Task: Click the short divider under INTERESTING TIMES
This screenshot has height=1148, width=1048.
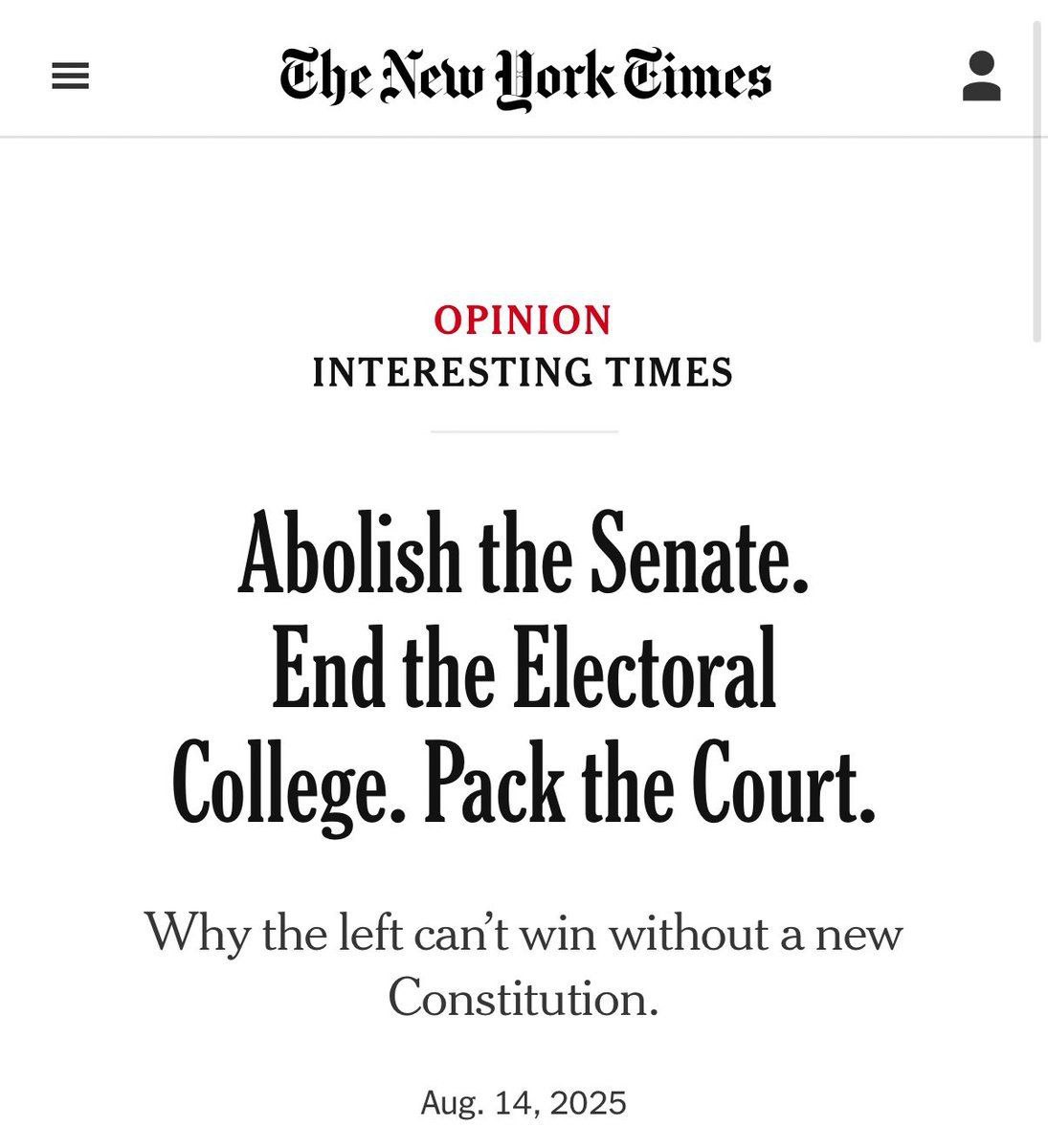Action: tap(524, 431)
